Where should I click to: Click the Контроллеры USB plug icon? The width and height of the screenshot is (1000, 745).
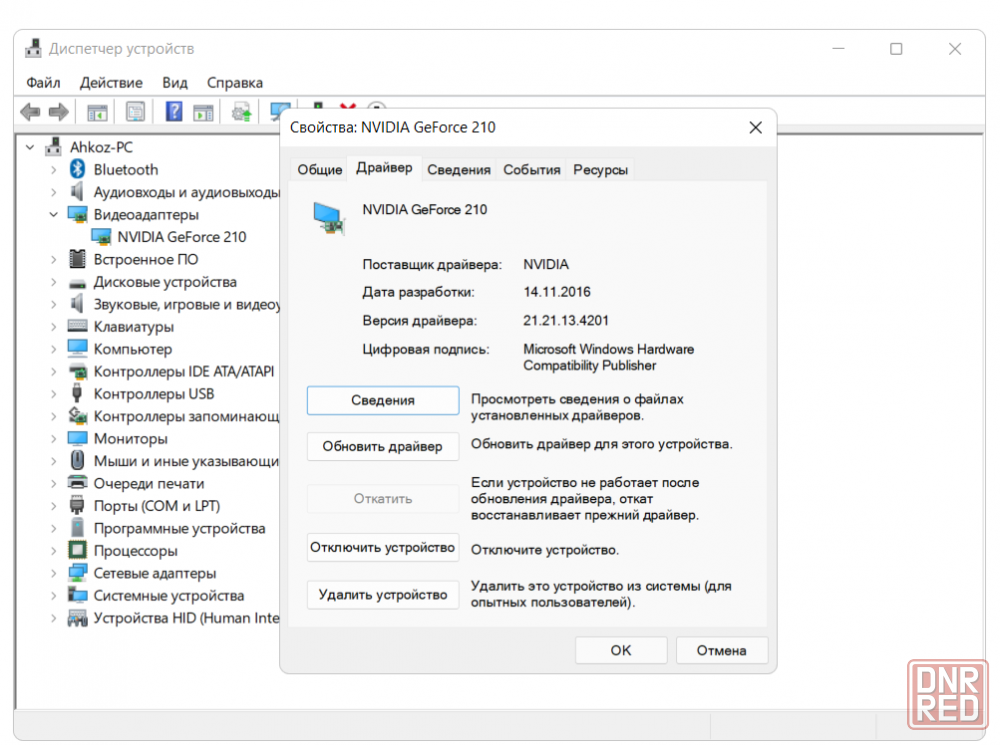(77, 394)
